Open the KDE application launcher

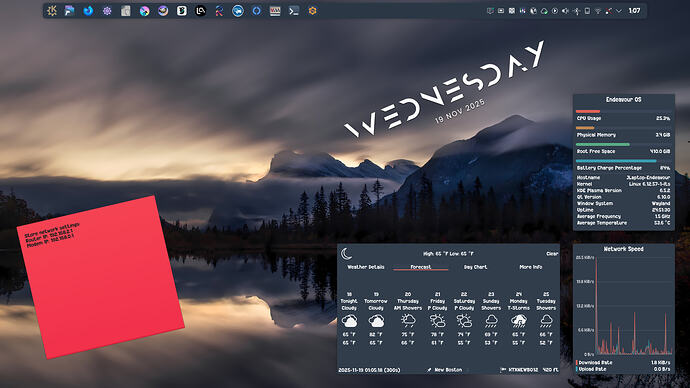pyautogui.click(x=52, y=11)
